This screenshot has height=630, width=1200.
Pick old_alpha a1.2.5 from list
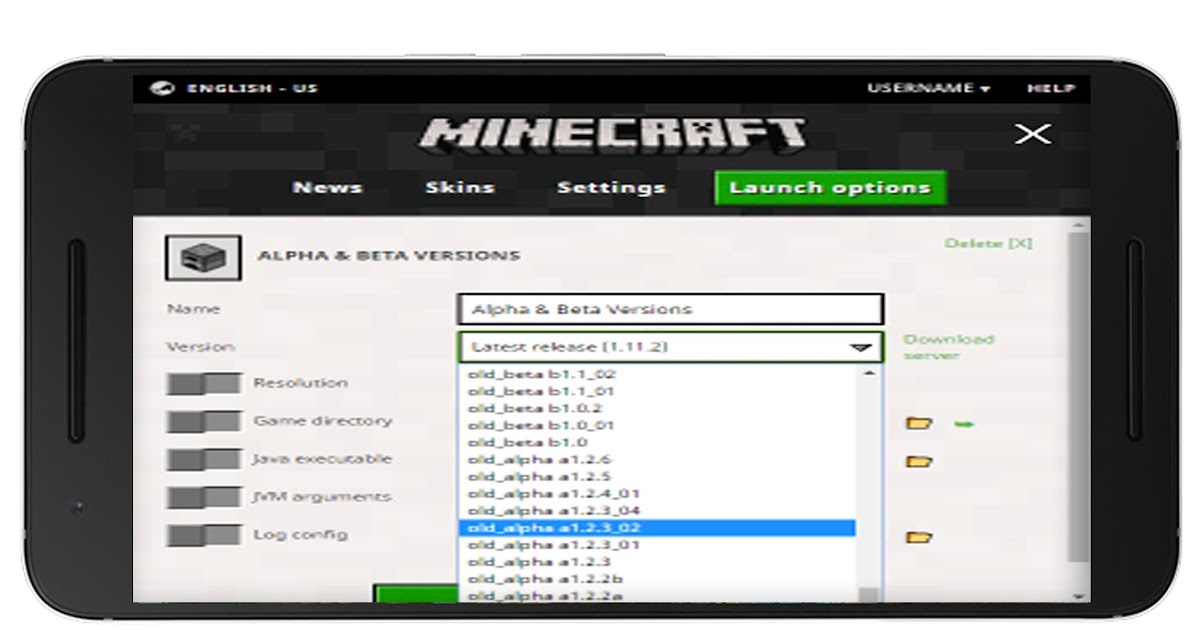(x=540, y=476)
